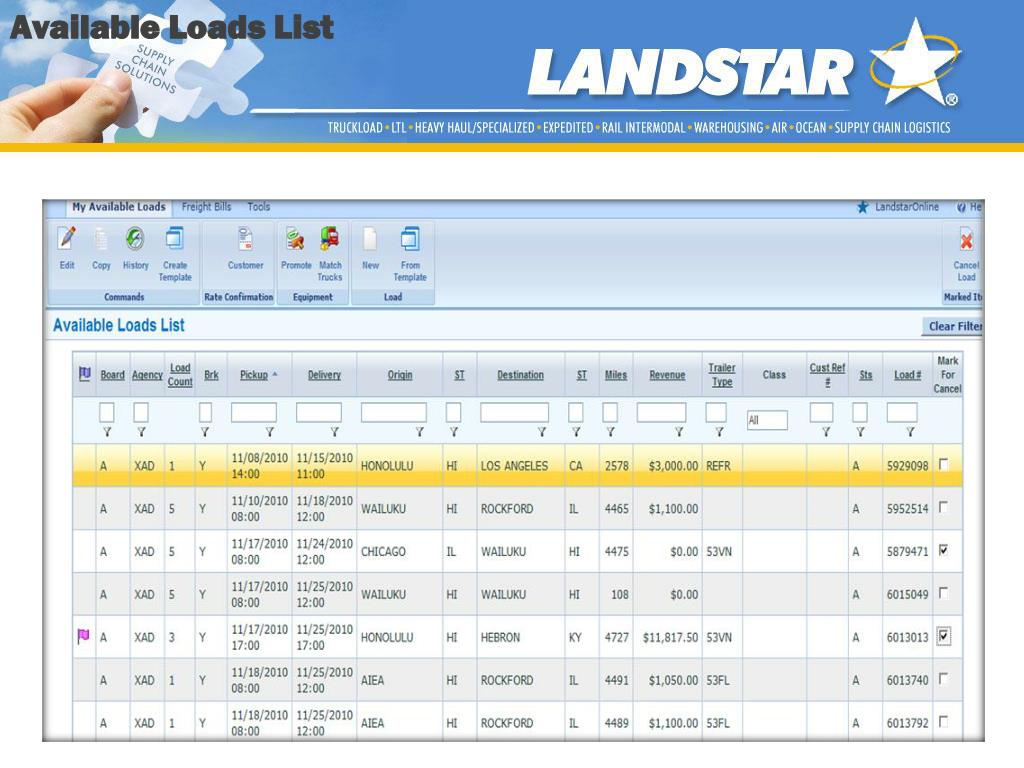
Task: Click the Destination column filter funnel
Action: 541,432
